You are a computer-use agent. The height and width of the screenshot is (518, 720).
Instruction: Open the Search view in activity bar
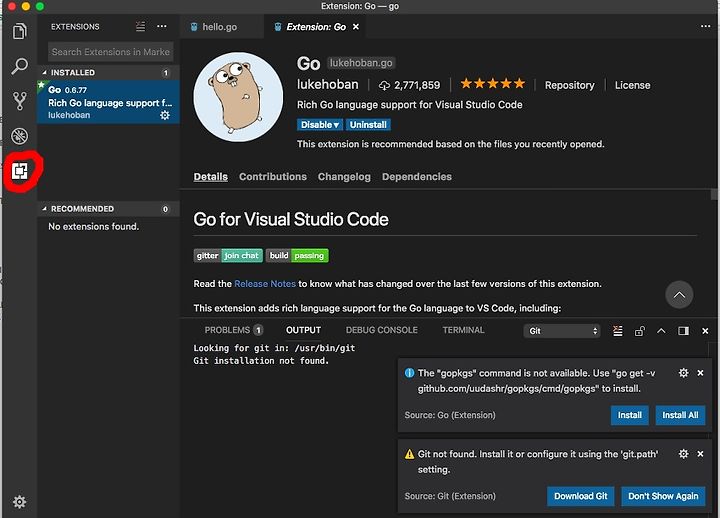[x=19, y=66]
